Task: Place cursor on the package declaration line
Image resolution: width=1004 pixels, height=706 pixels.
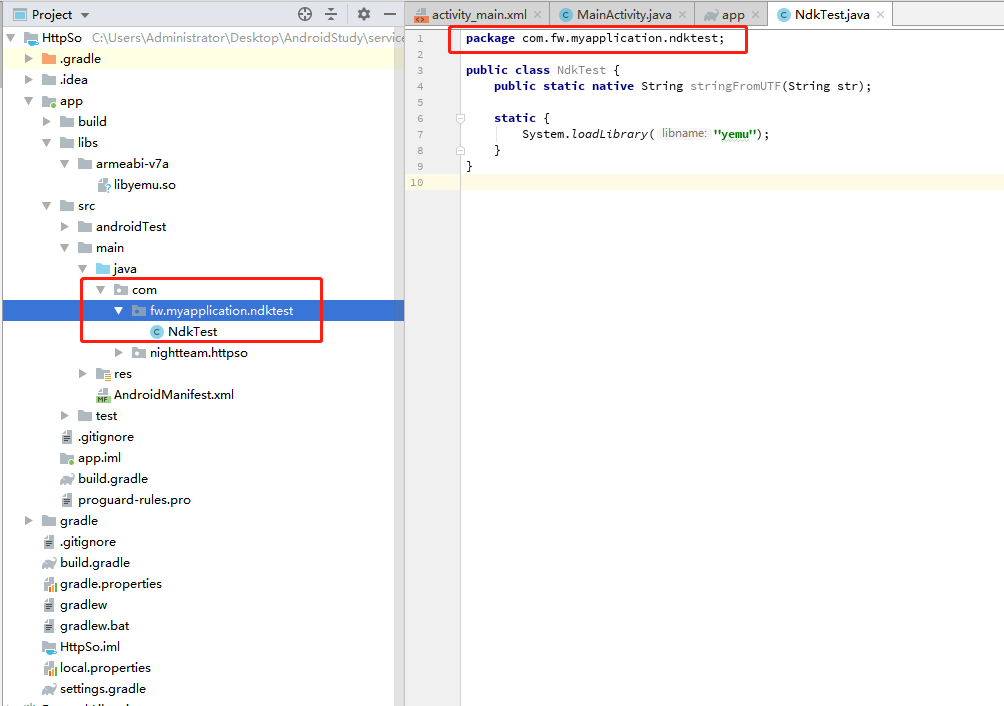Action: pos(595,38)
